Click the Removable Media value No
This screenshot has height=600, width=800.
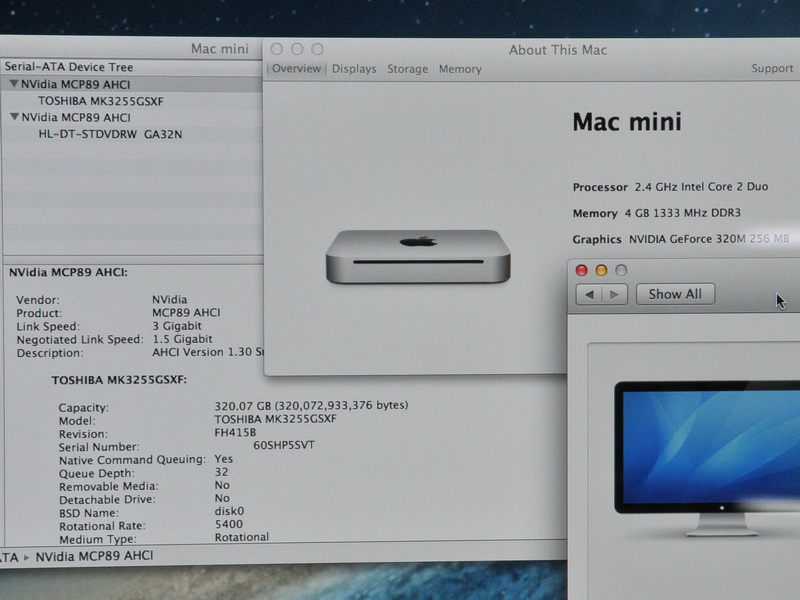click(222, 485)
